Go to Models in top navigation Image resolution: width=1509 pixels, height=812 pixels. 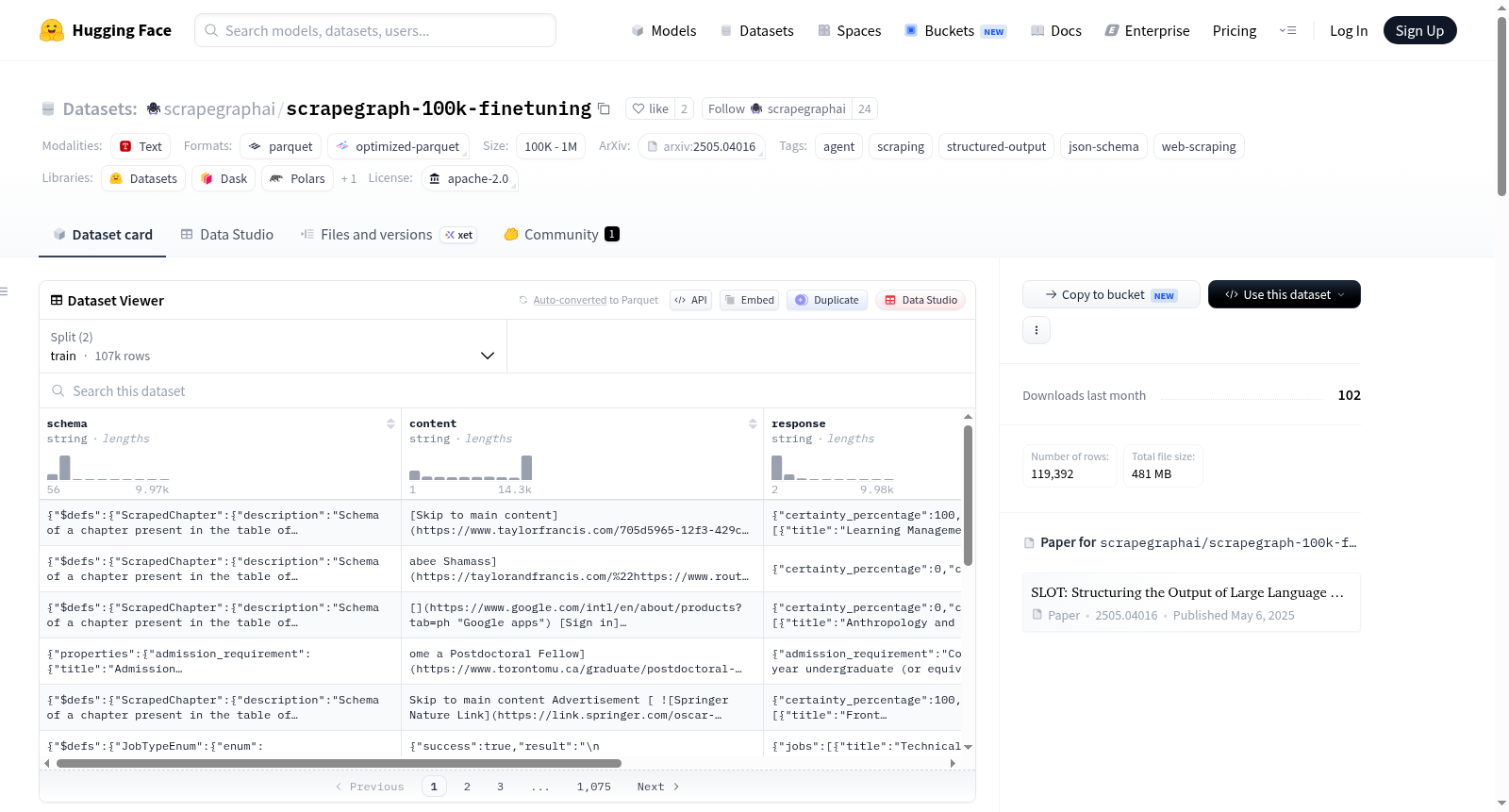pos(664,30)
